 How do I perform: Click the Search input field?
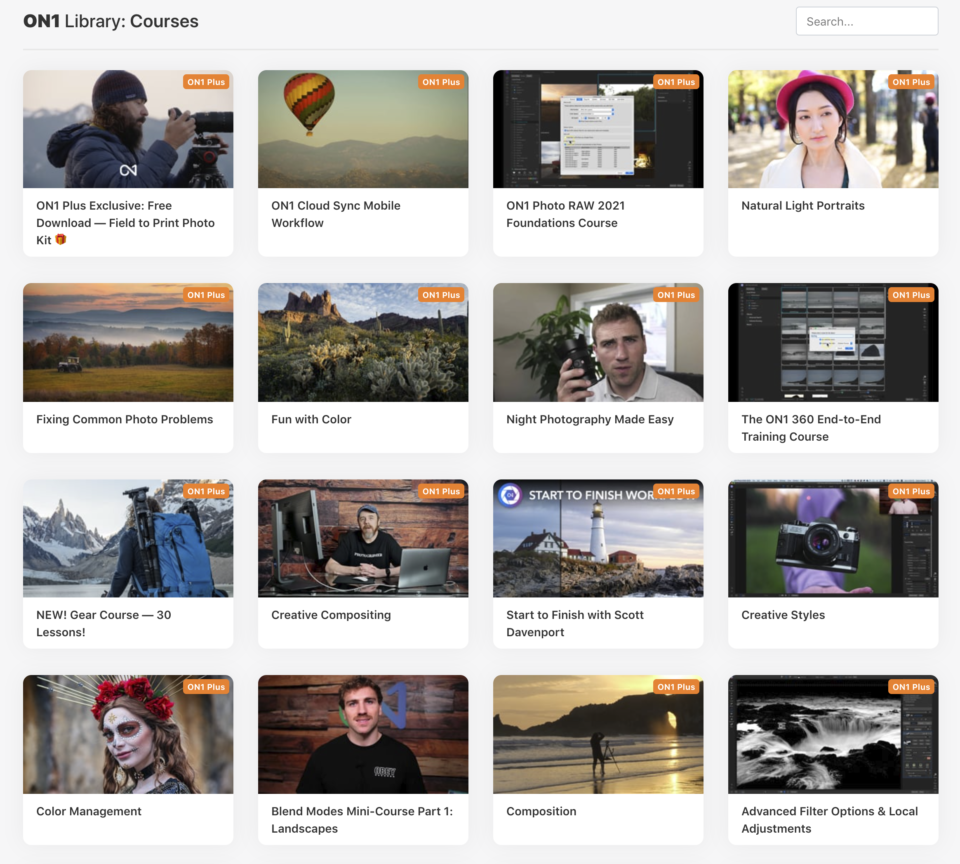866,21
